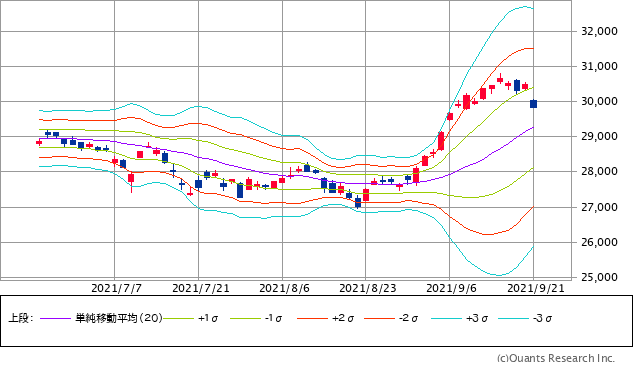Click the 29,000 price axis label
This screenshot has height=372, width=633.
click(x=599, y=137)
